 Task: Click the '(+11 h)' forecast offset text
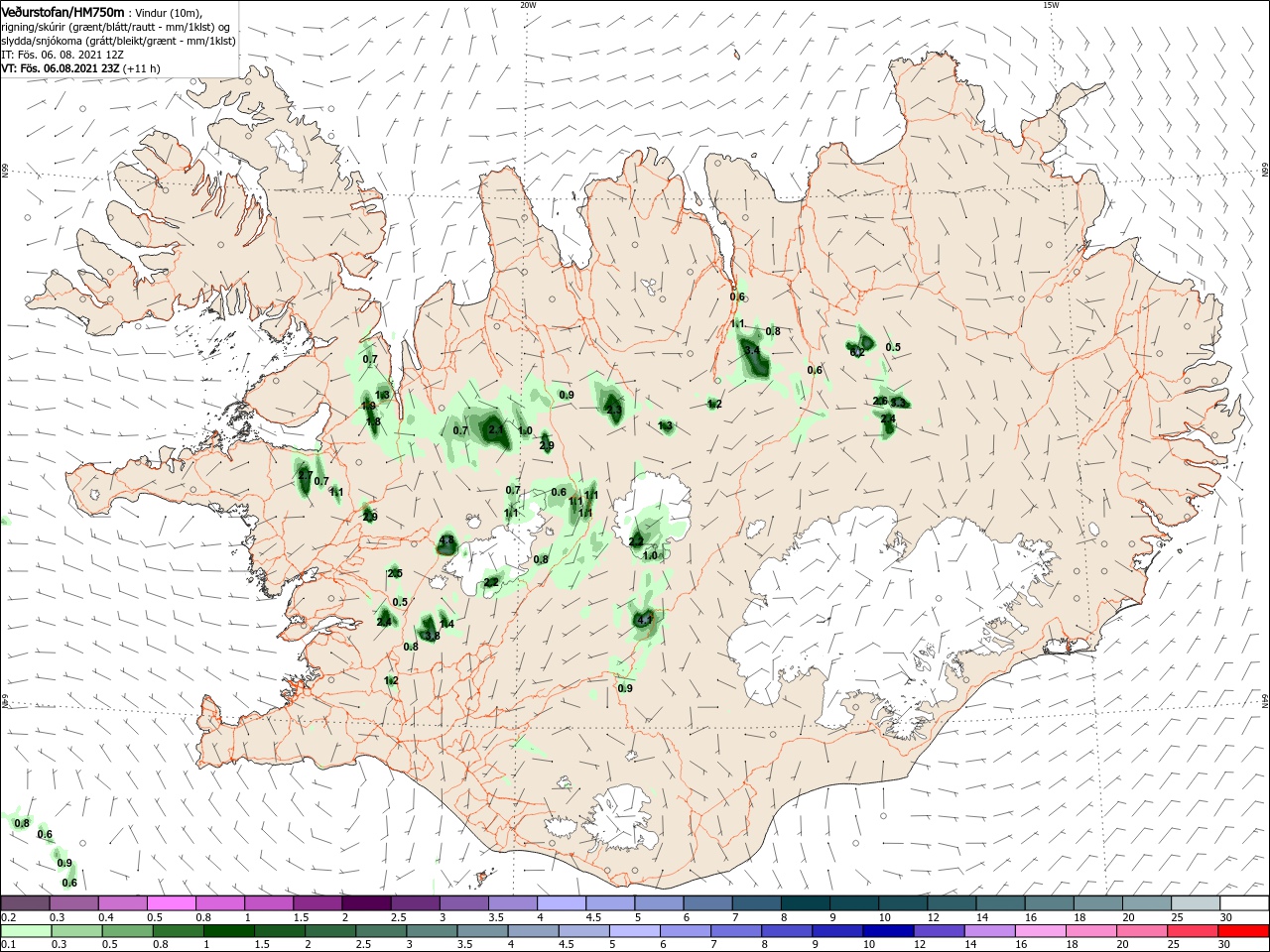[141, 68]
